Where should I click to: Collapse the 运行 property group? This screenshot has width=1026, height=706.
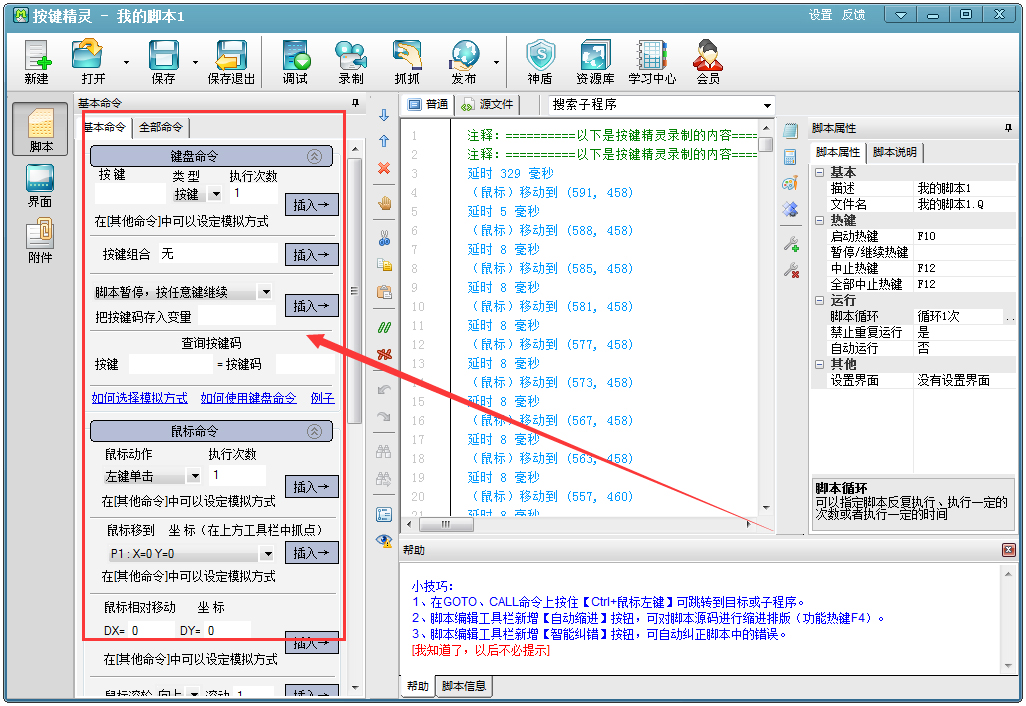click(x=819, y=300)
